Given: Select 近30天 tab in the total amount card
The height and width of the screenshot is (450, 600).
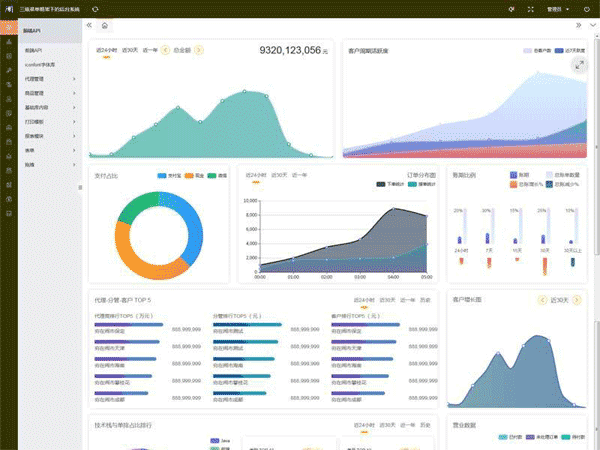Looking at the screenshot, I should (130, 49).
